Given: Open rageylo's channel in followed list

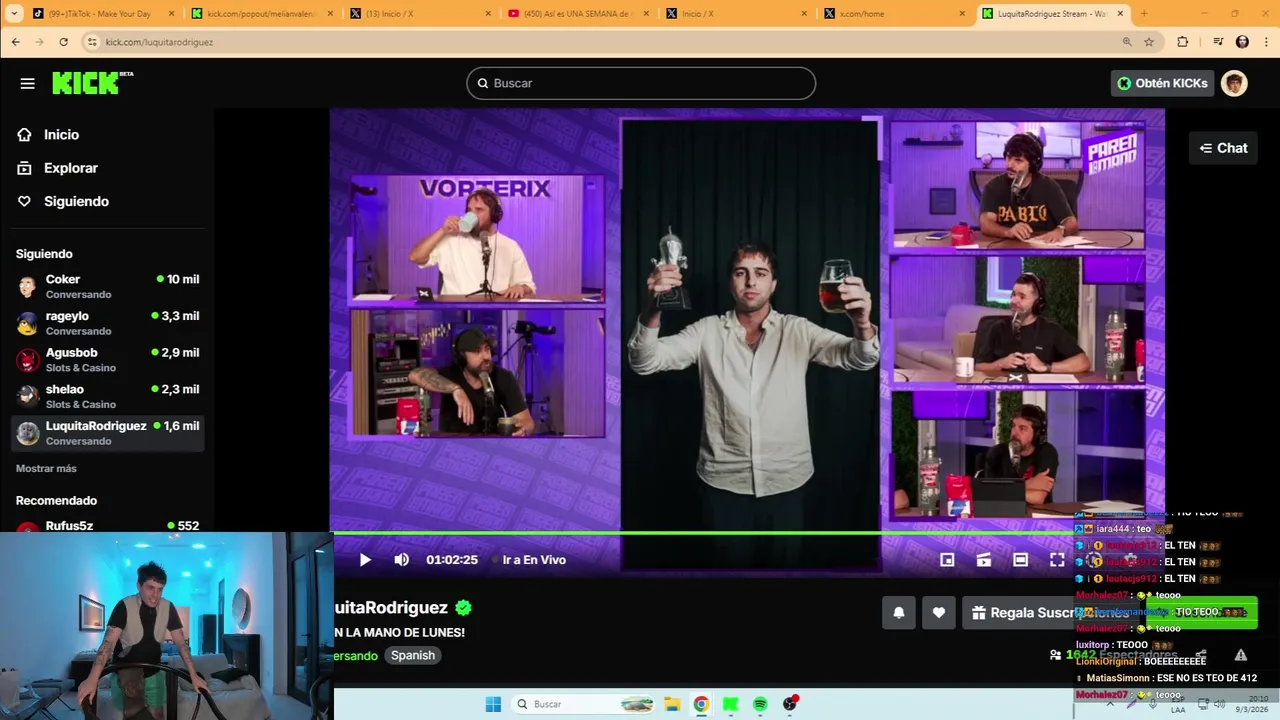Looking at the screenshot, I should [x=108, y=323].
